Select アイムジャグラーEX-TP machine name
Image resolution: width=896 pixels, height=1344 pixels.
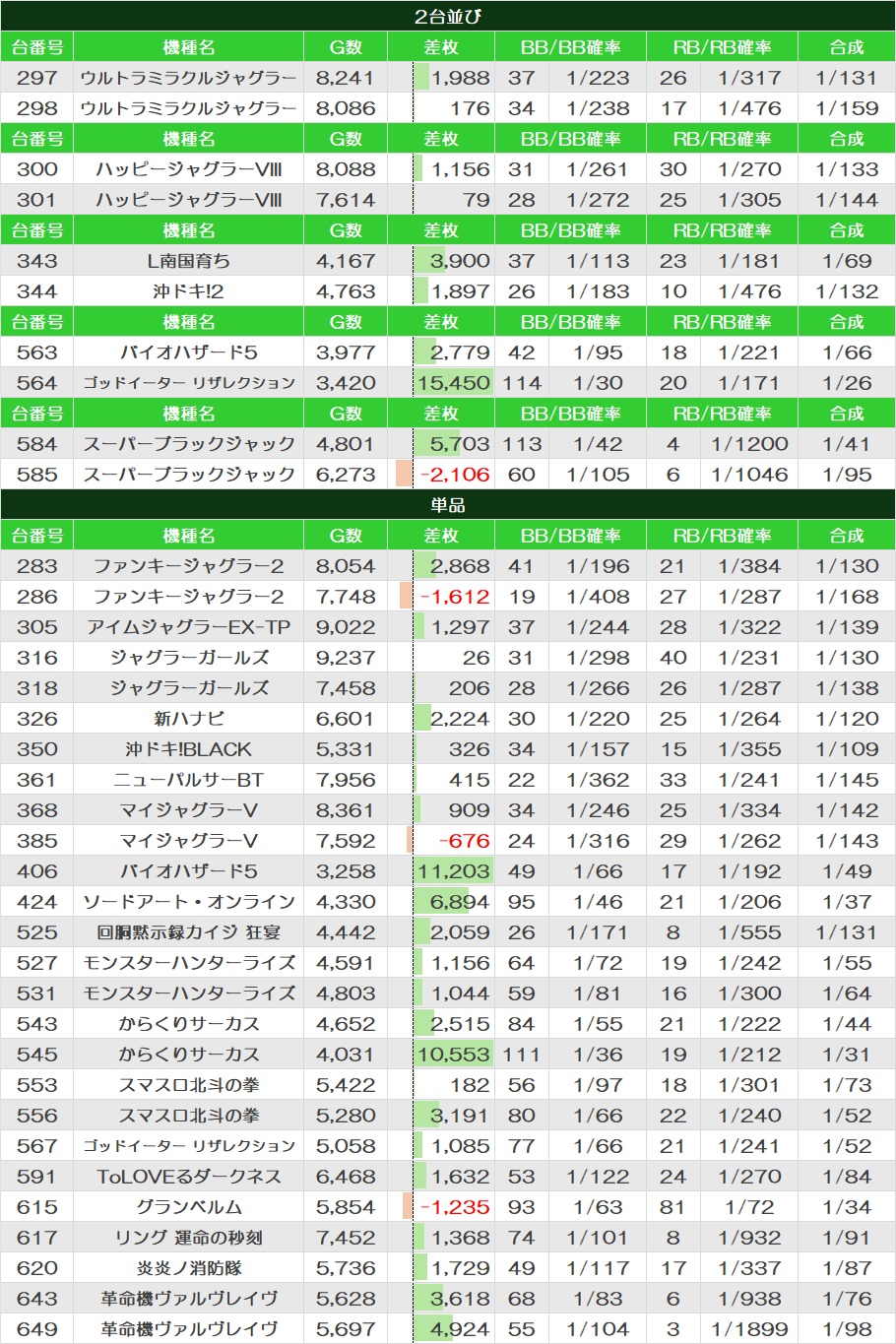pyautogui.click(x=188, y=627)
